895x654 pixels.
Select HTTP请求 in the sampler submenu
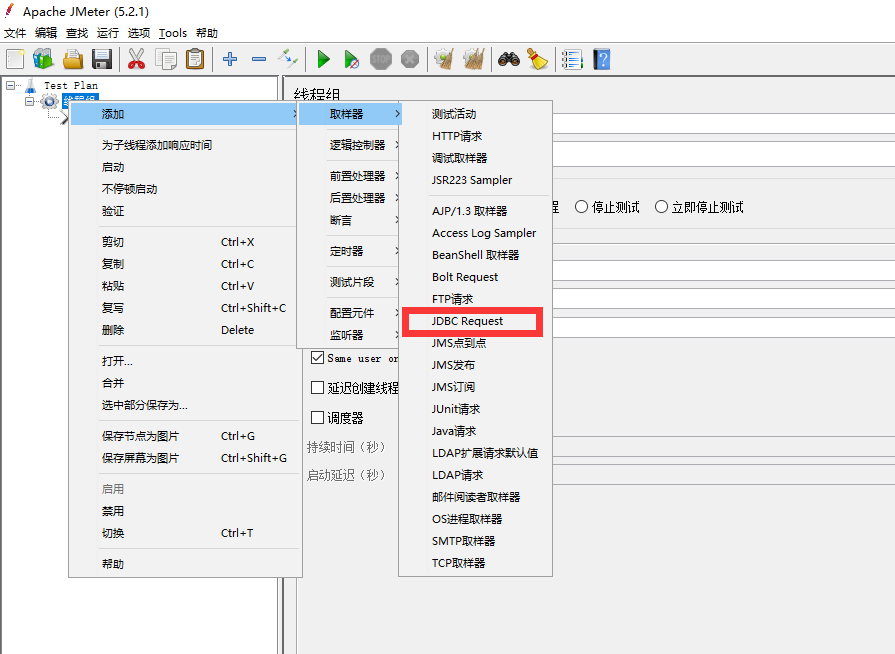pos(457,136)
